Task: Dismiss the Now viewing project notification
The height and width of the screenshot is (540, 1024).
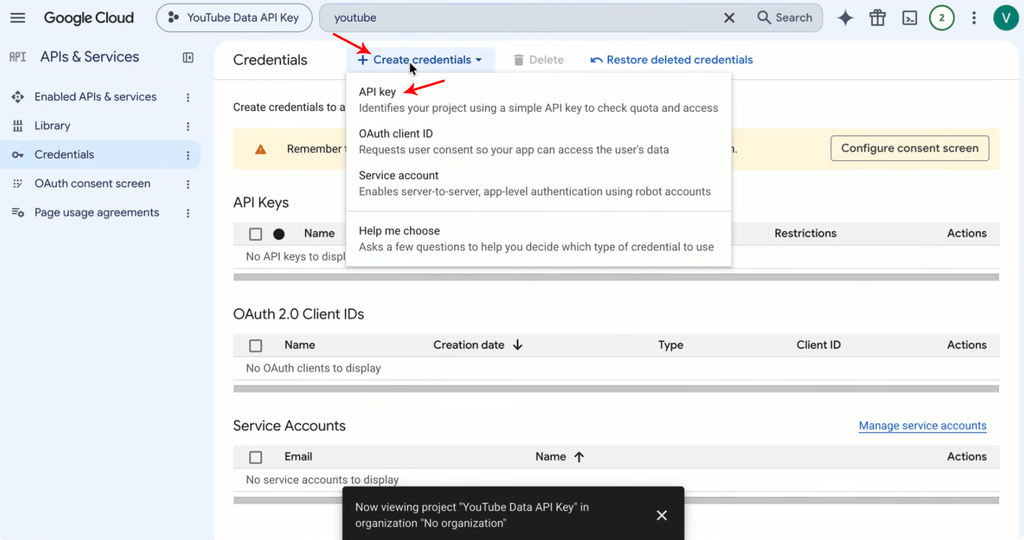Action: 662,515
